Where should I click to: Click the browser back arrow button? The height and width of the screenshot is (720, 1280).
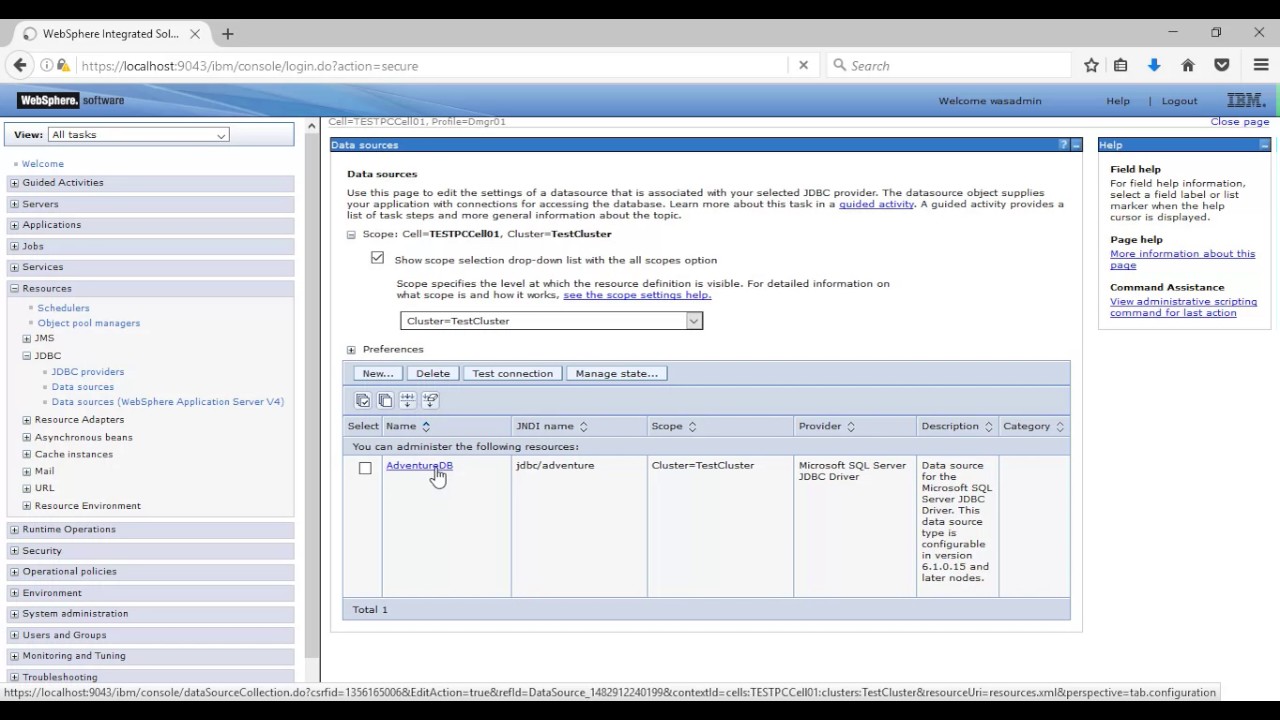(20, 65)
